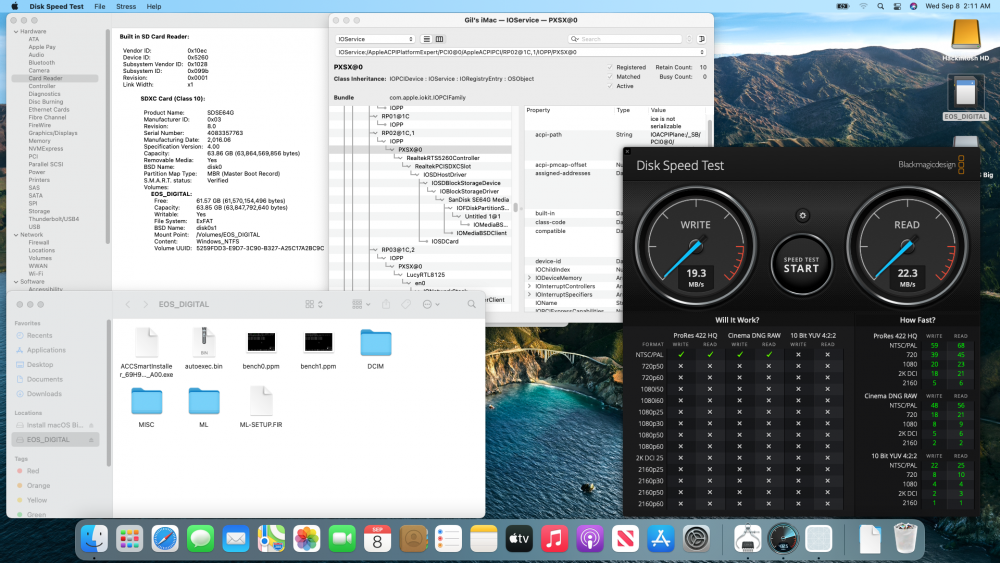This screenshot has height=563, width=1000.
Task: Focus the IORegistryExplorer search field
Action: [625, 39]
